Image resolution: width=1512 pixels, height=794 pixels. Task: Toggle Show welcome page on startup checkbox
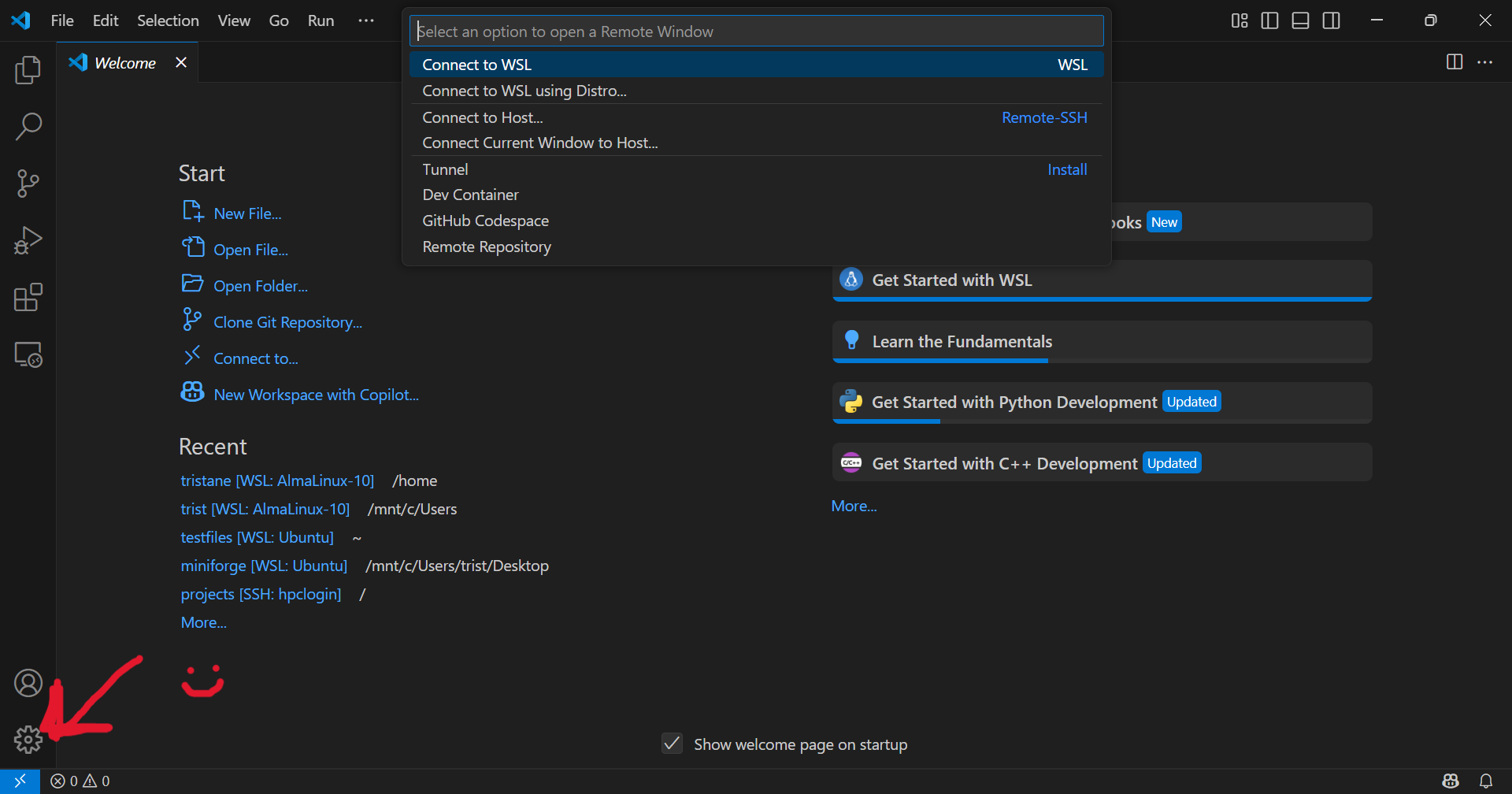672,744
